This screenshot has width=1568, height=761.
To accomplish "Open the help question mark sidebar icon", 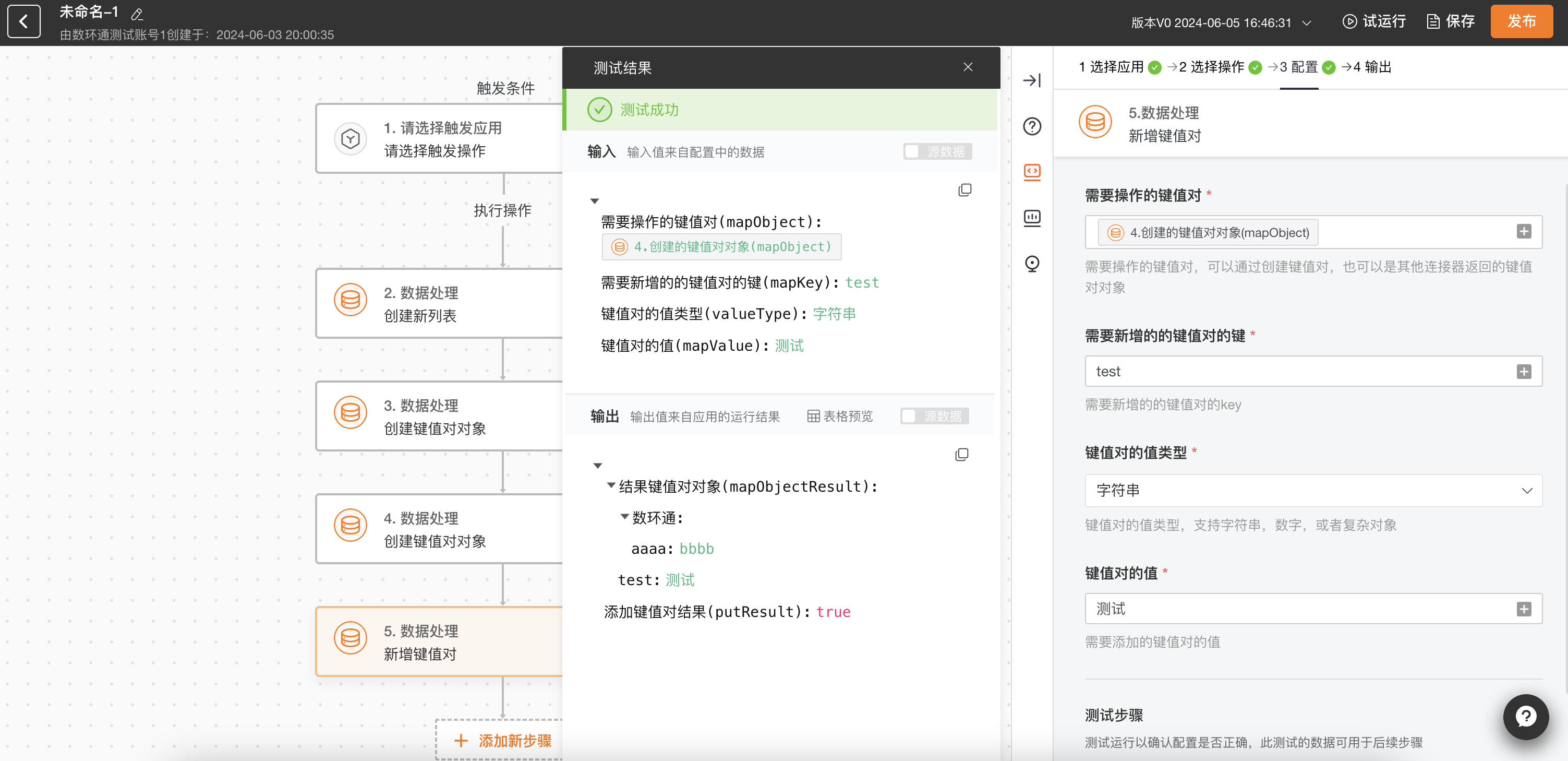I will point(1032,126).
